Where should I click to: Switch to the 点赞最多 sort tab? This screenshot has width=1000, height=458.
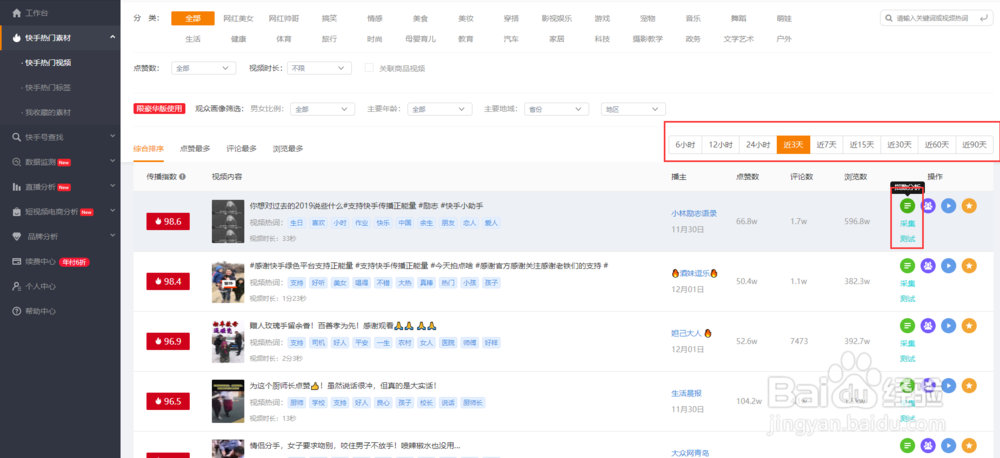pyautogui.click(x=195, y=149)
